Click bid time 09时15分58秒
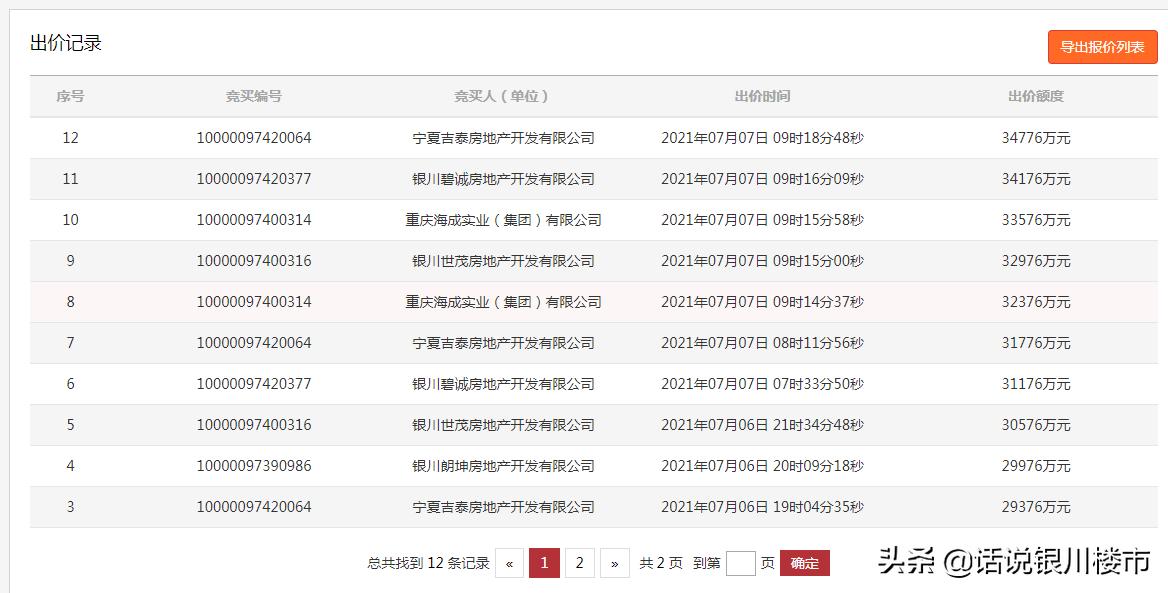Viewport: 1168px width, 593px height. tap(818, 220)
